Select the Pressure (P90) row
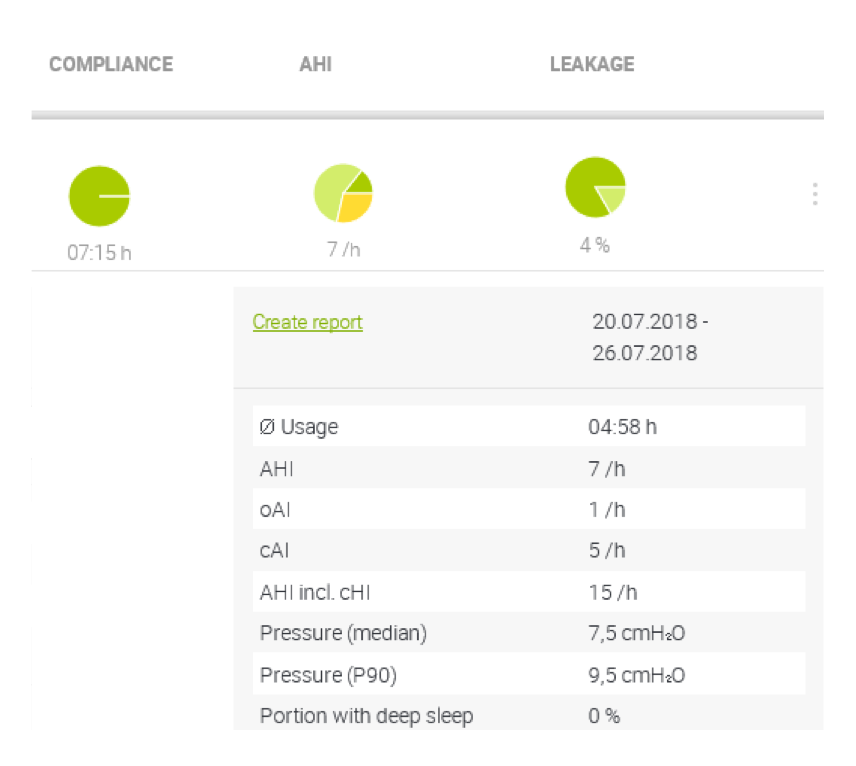Image resolution: width=856 pixels, height=766 pixels. tap(528, 675)
